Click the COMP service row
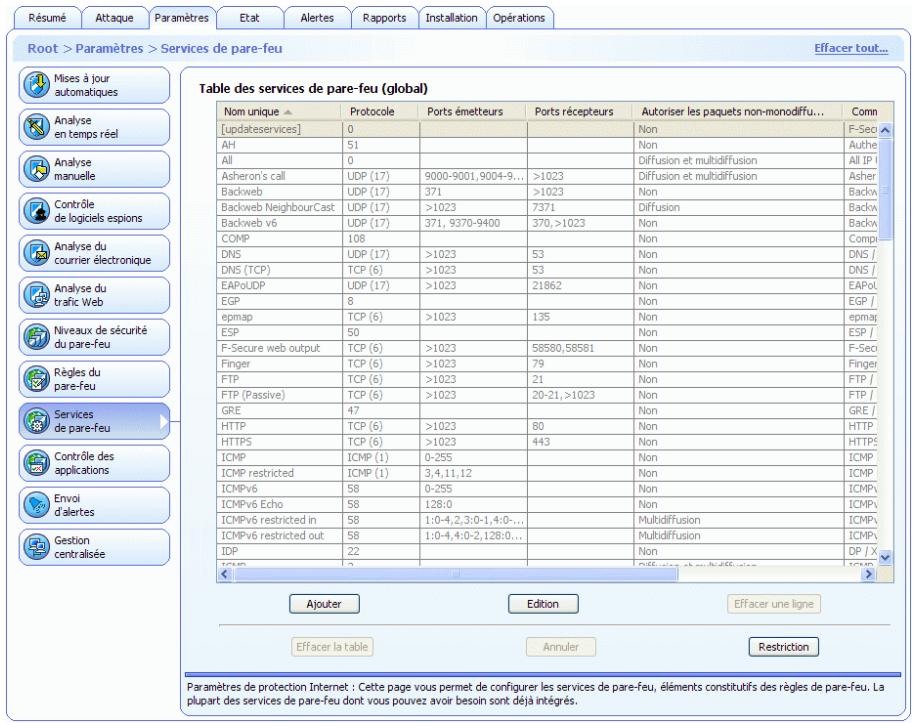The width and height of the screenshot is (915, 723). tap(547, 239)
